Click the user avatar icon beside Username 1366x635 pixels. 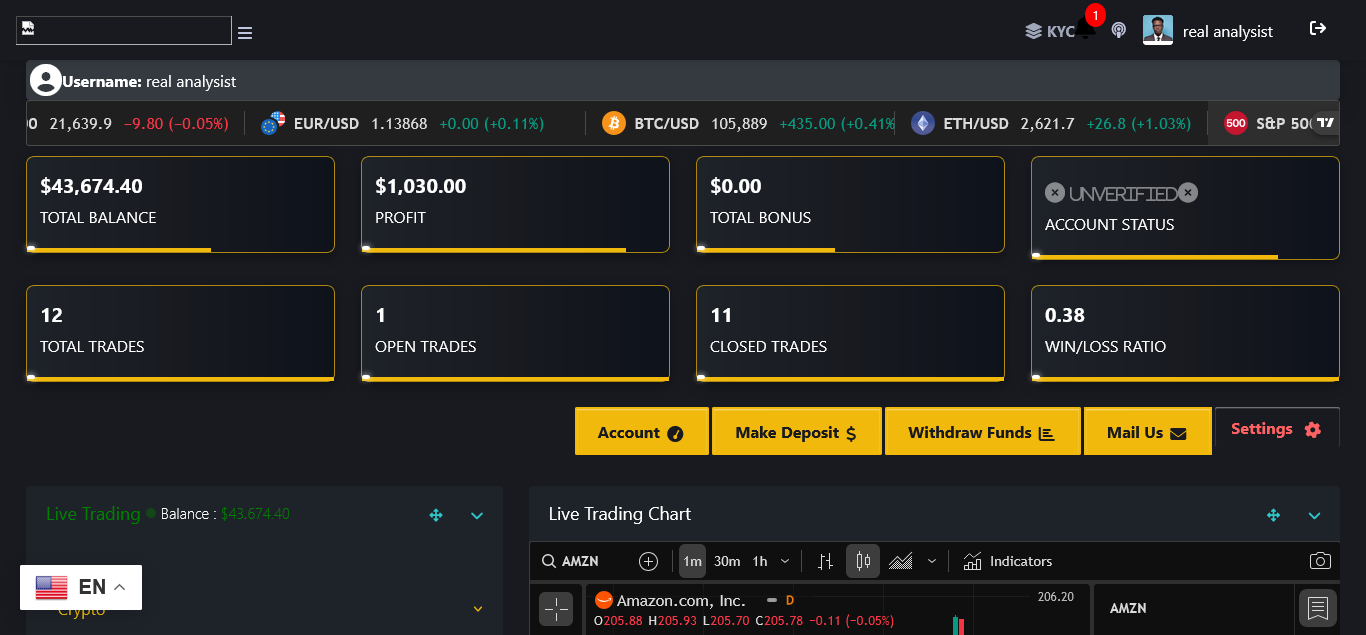pyautogui.click(x=46, y=80)
